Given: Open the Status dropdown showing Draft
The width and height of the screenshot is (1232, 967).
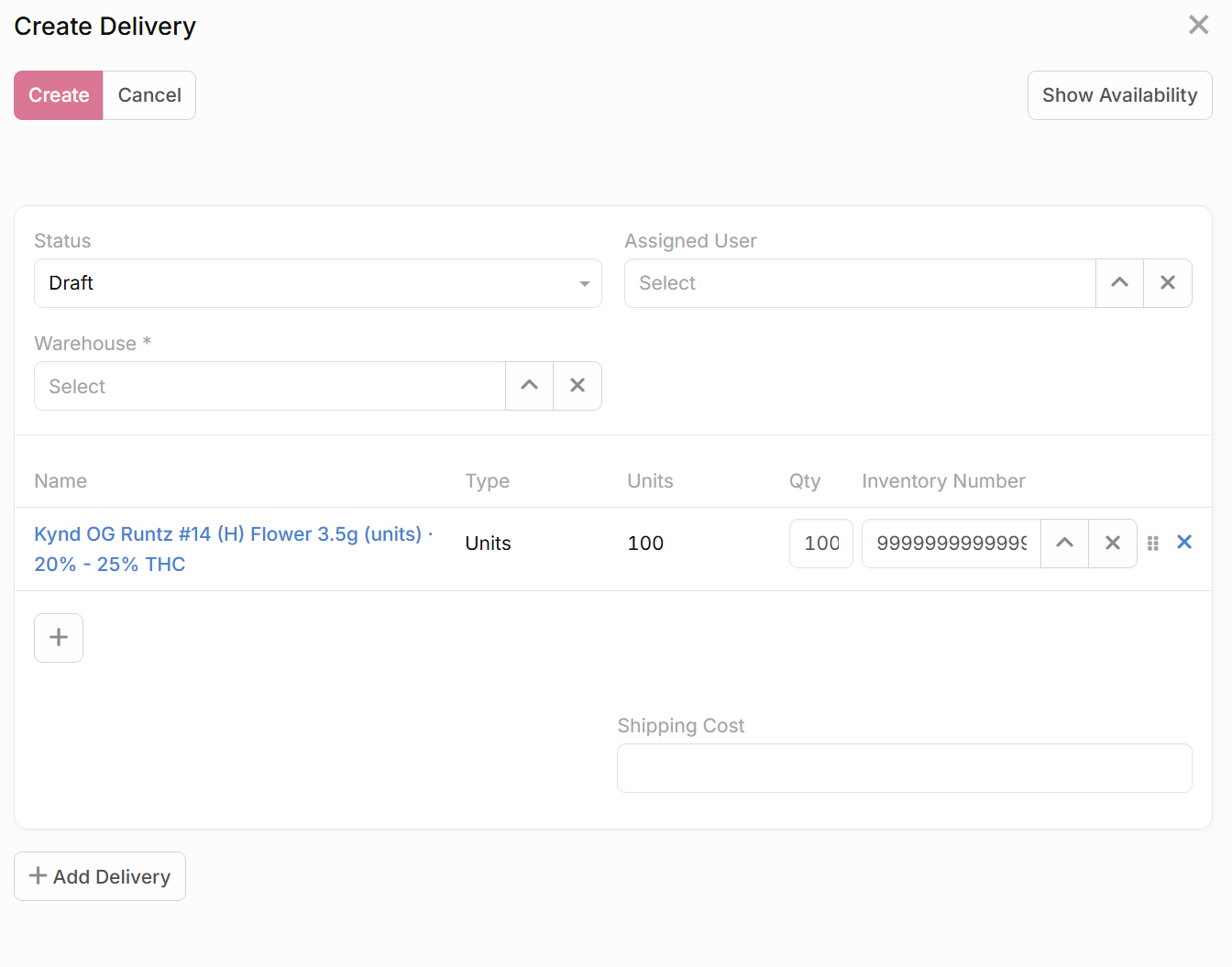Looking at the screenshot, I should click(x=317, y=283).
